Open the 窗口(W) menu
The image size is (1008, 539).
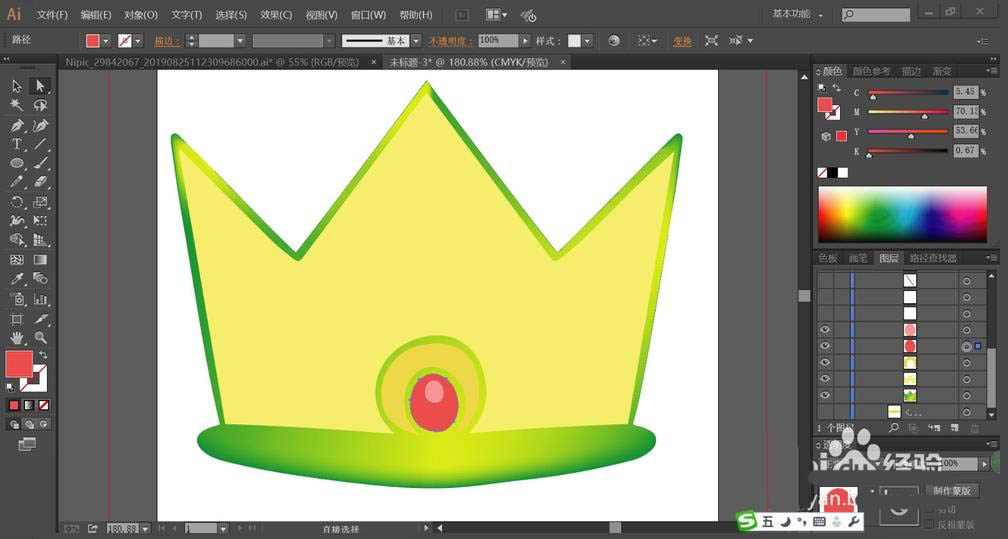[368, 14]
